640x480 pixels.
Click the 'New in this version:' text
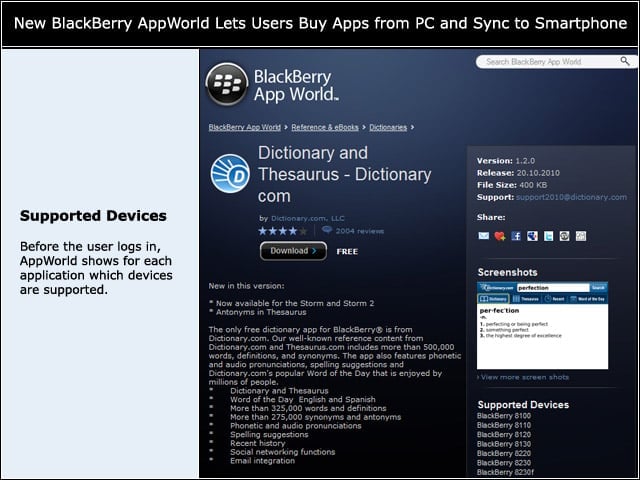coord(247,286)
